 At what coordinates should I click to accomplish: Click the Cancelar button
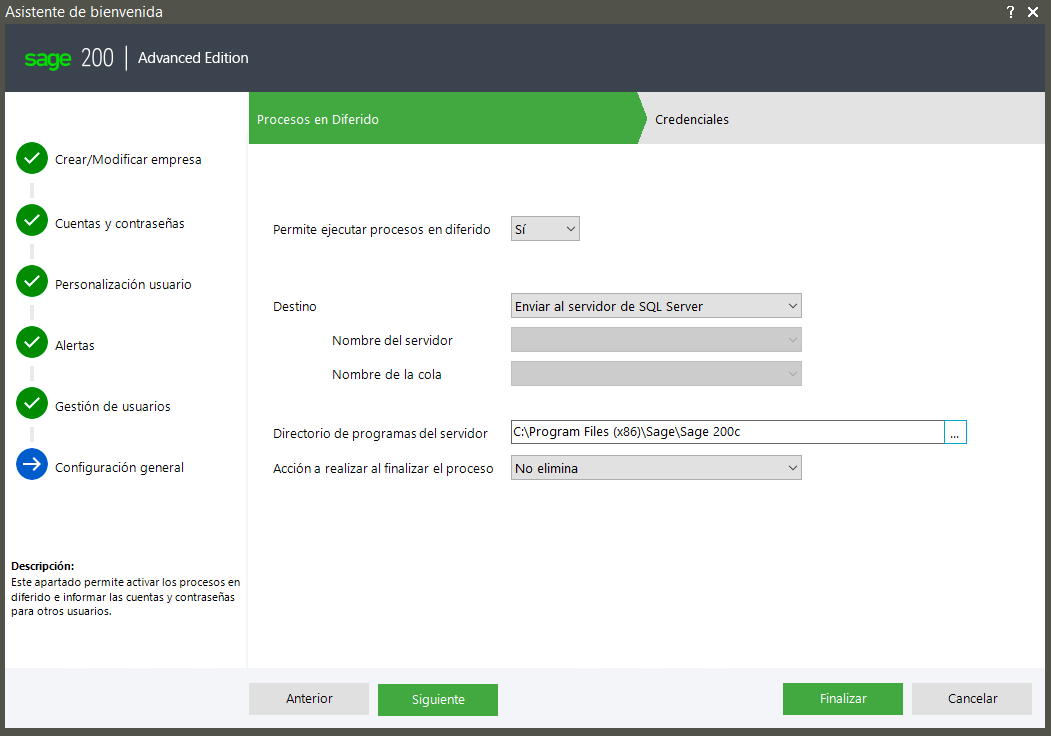pyautogui.click(x=972, y=698)
